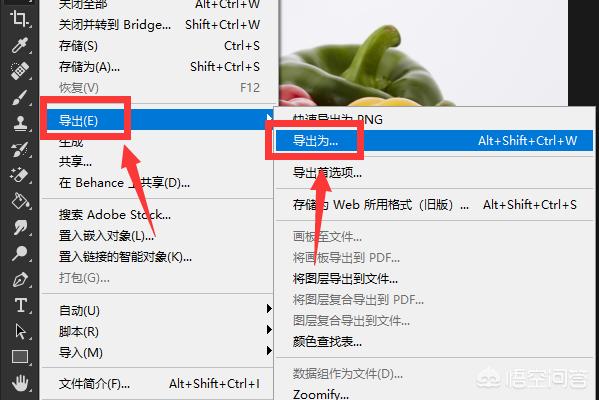The height and width of the screenshot is (400, 599).
Task: Select the Rectangle shape tool
Action: pyautogui.click(x=19, y=357)
